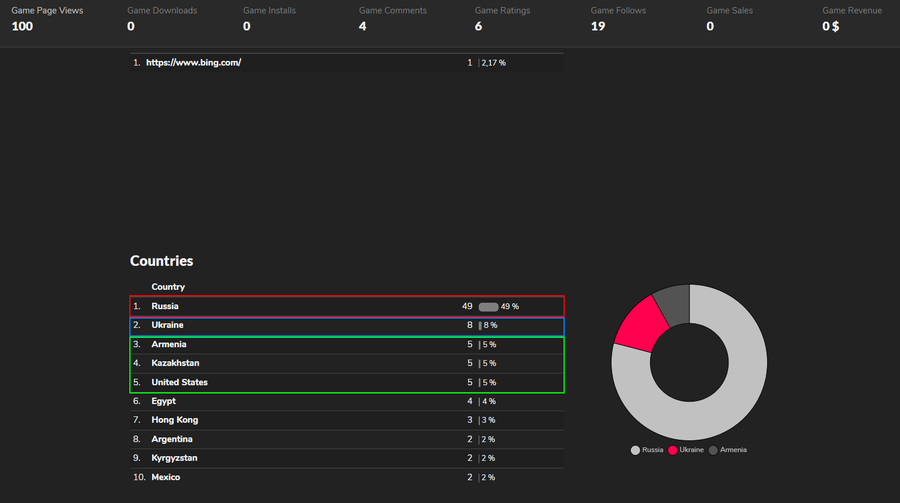This screenshot has width=900, height=503.
Task: Select the Game Ratings stat
Action: [502, 18]
